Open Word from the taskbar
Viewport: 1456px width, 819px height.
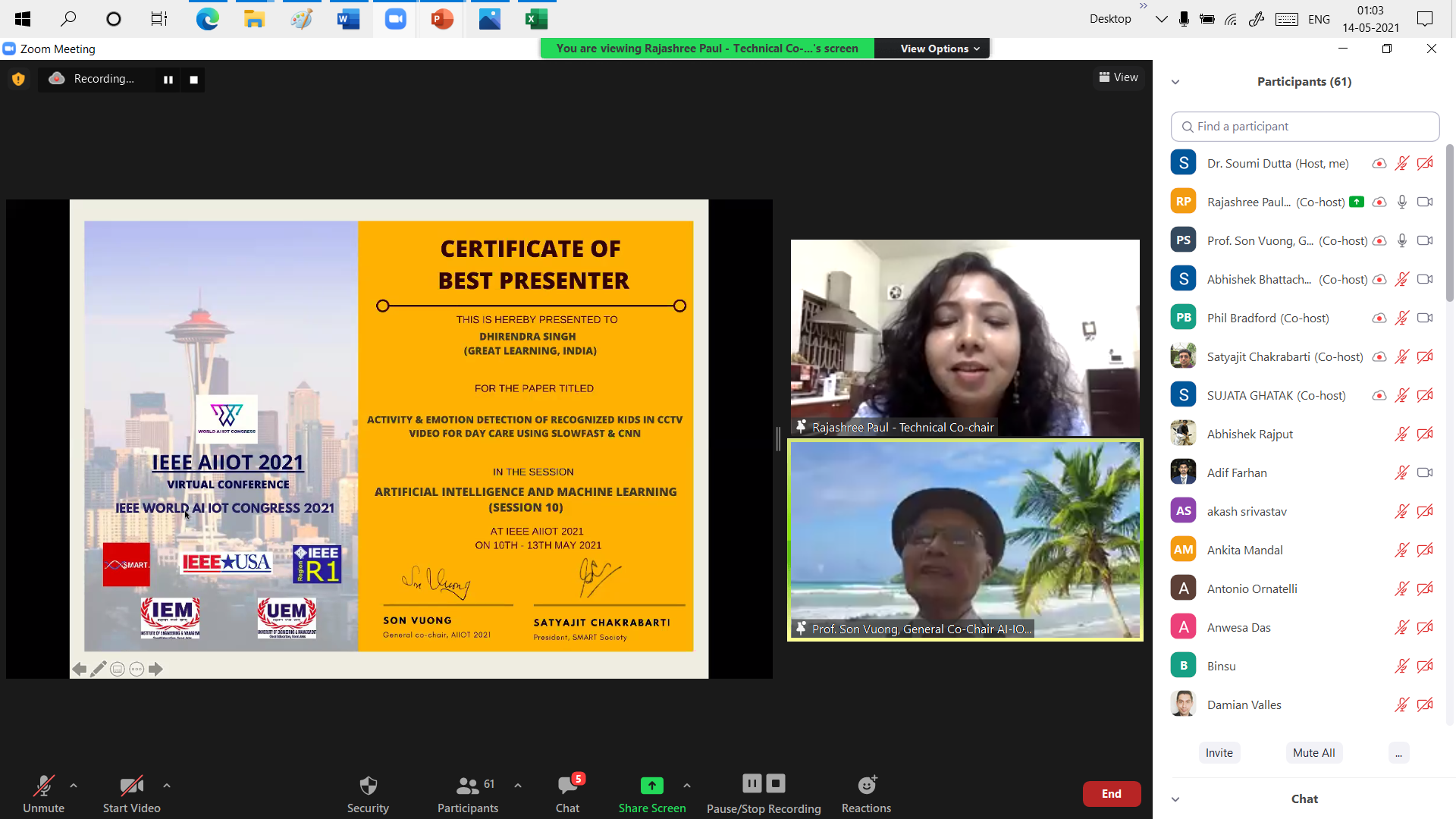(x=348, y=19)
